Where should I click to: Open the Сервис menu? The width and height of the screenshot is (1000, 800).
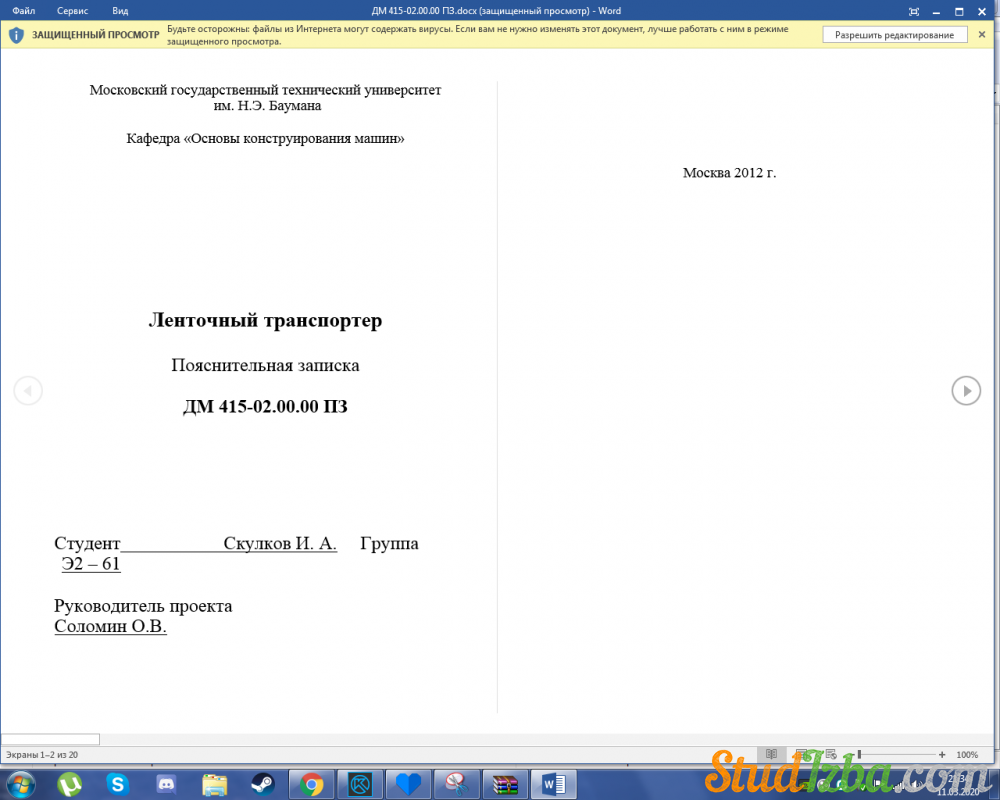coord(72,11)
